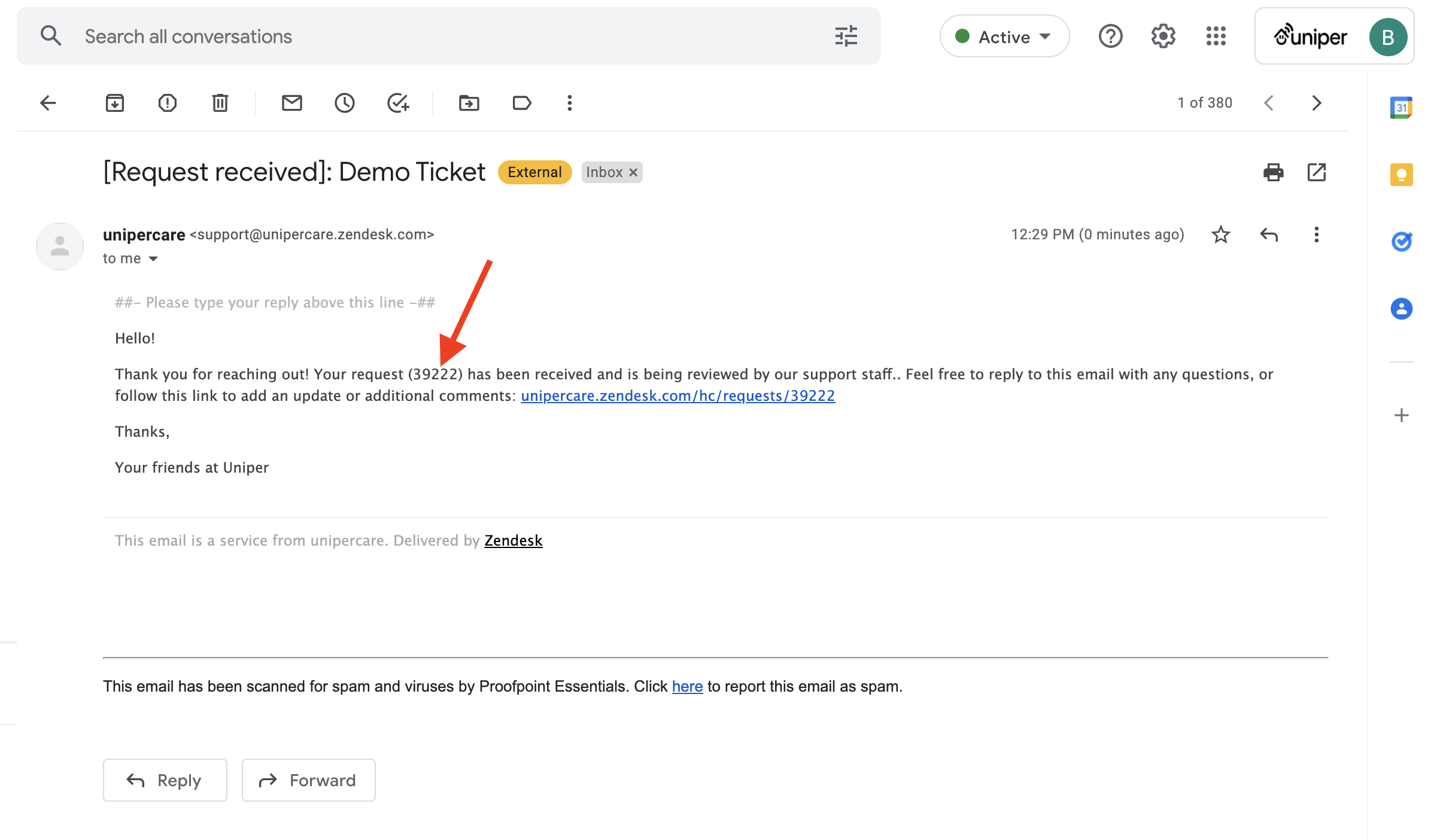Open message more options menu
This screenshot has height=840, width=1434.
(x=1316, y=235)
